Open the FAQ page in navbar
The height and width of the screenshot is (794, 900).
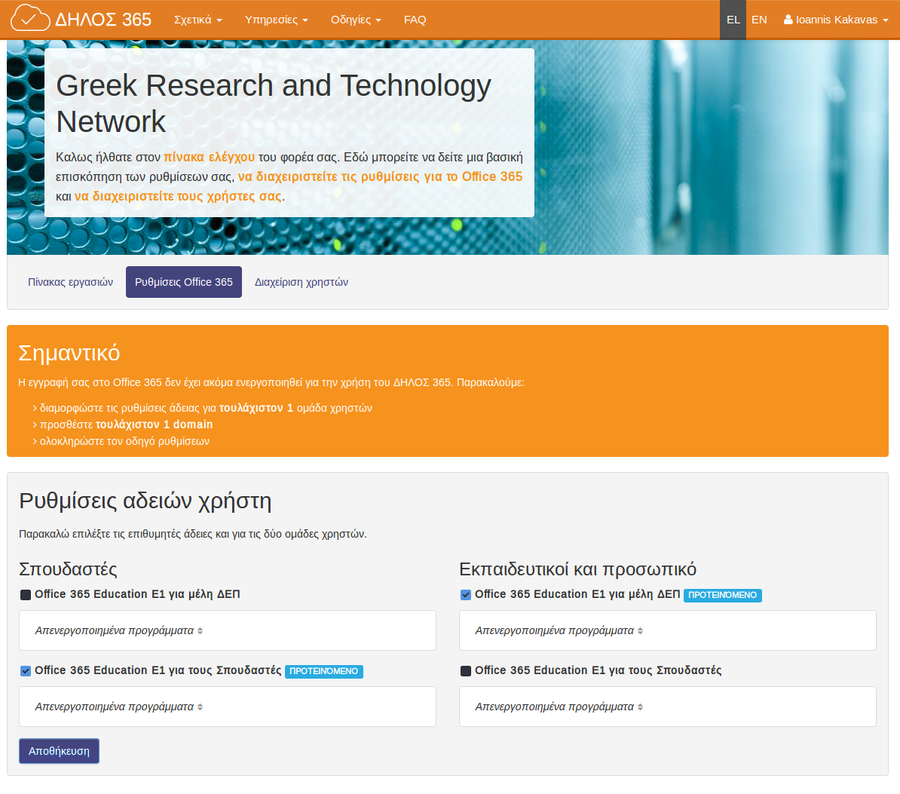coord(414,20)
